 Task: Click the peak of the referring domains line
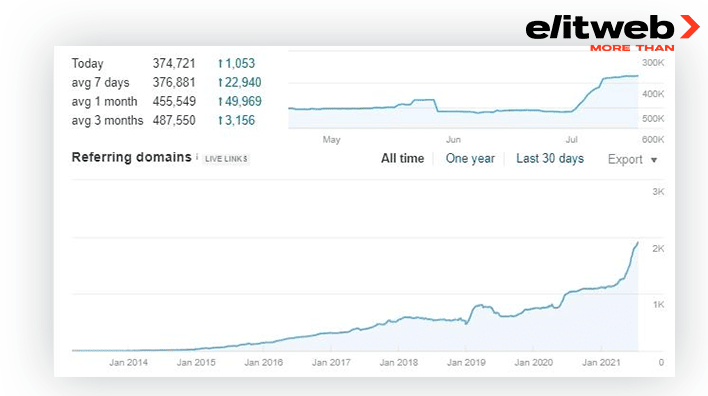coord(638,243)
